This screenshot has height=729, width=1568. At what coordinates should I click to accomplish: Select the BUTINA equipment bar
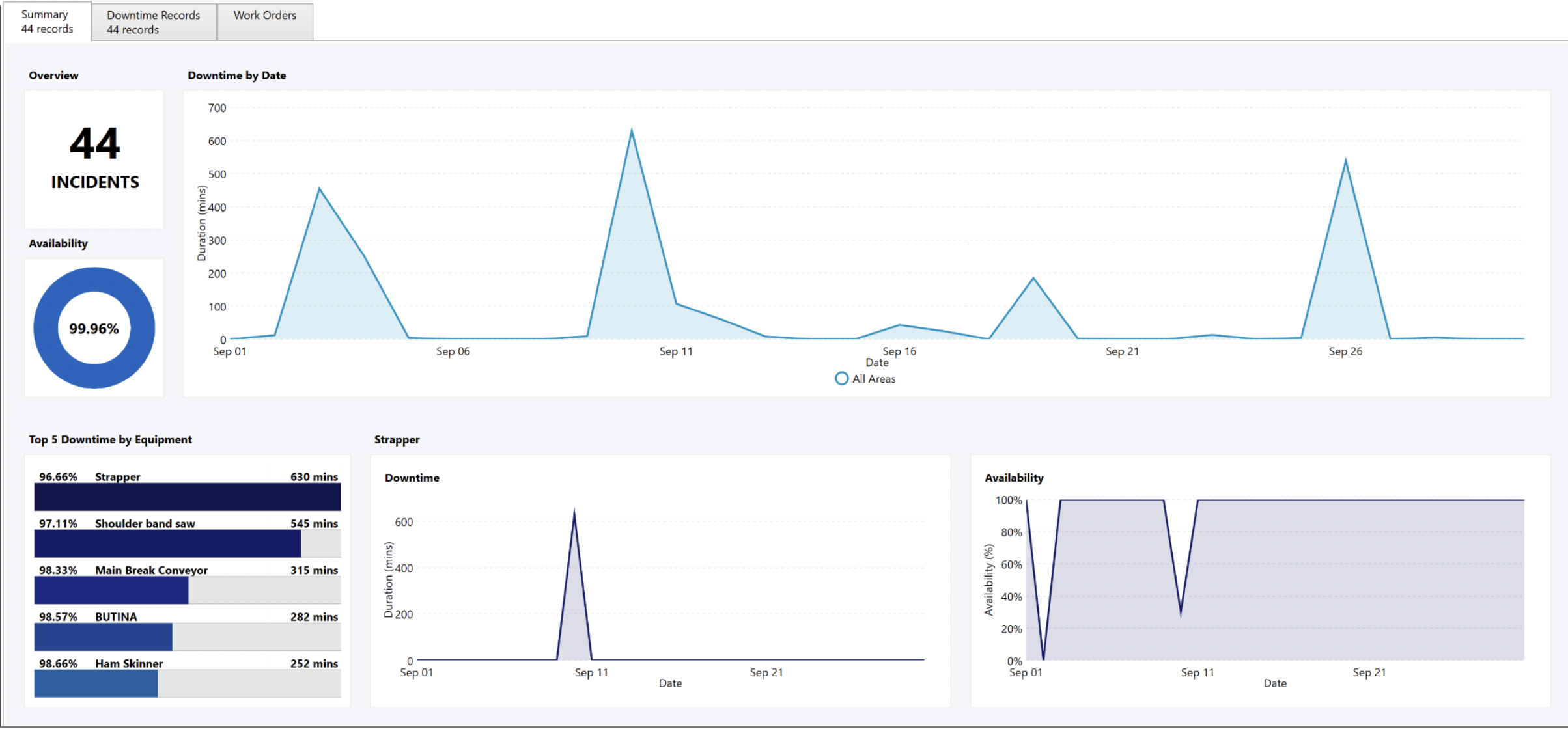(104, 637)
